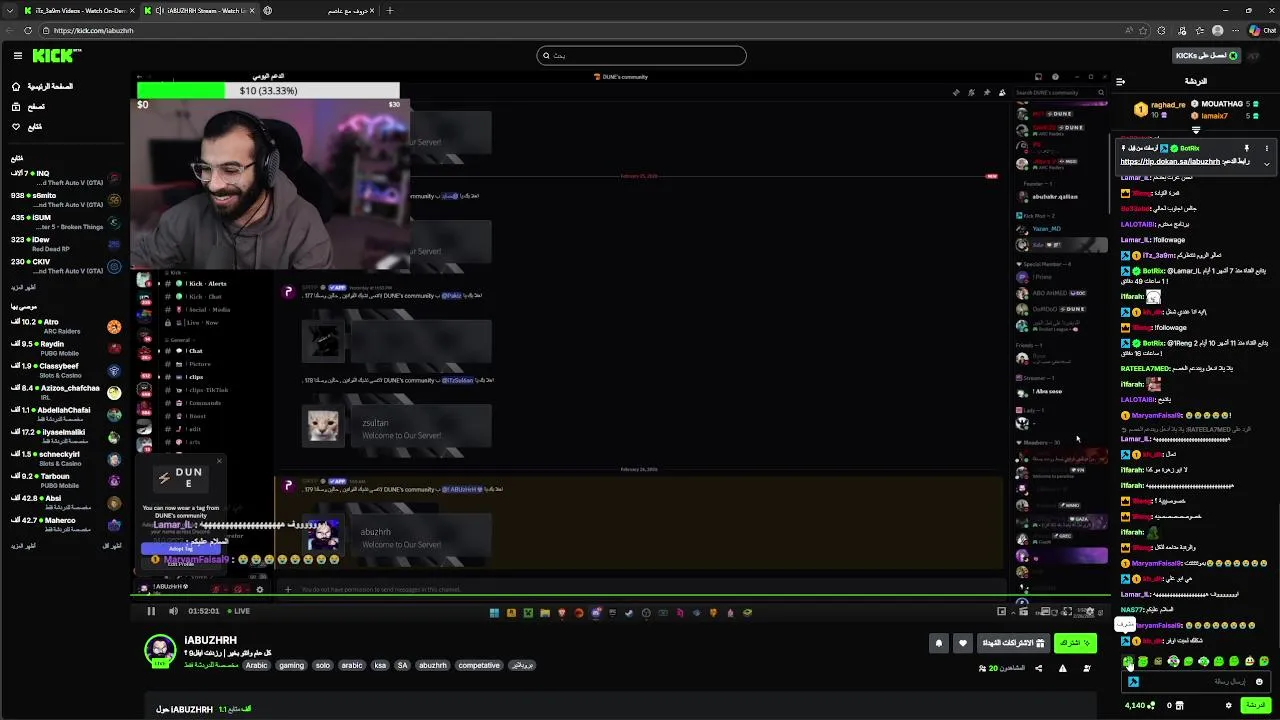Open CKIV channel in sidebar

(64, 266)
